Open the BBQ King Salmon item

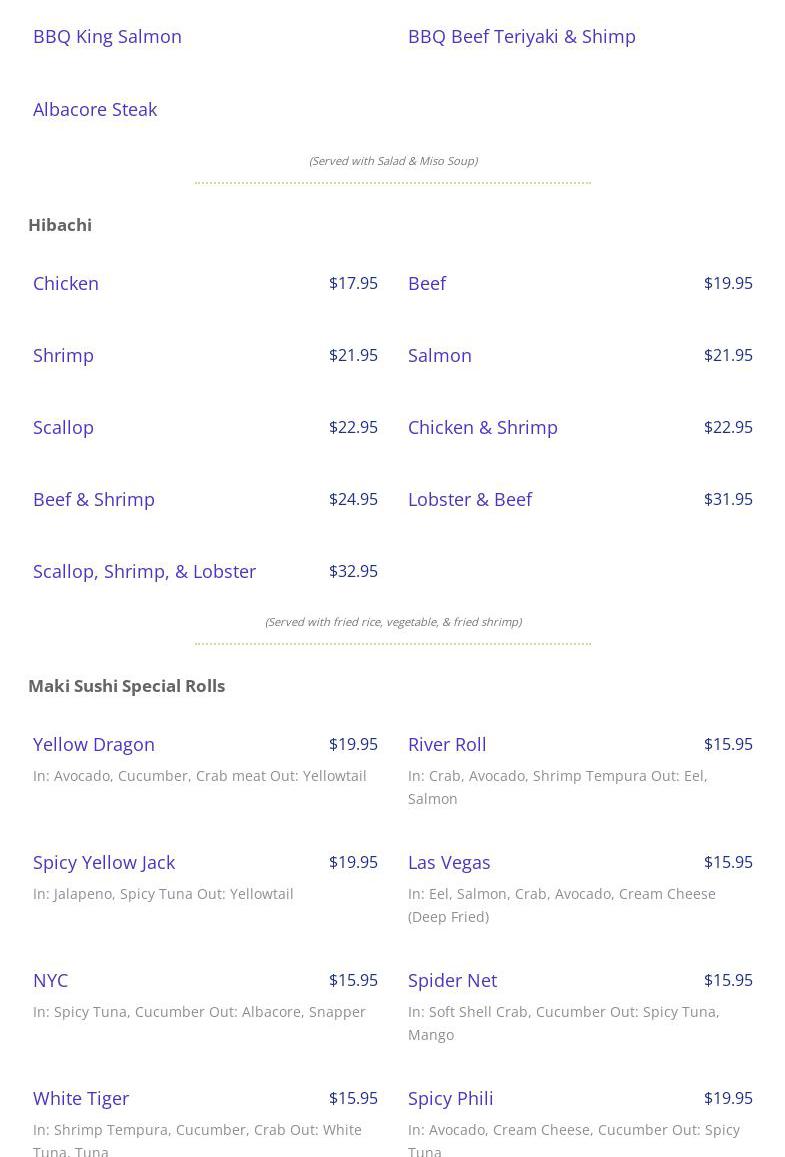coord(107,36)
